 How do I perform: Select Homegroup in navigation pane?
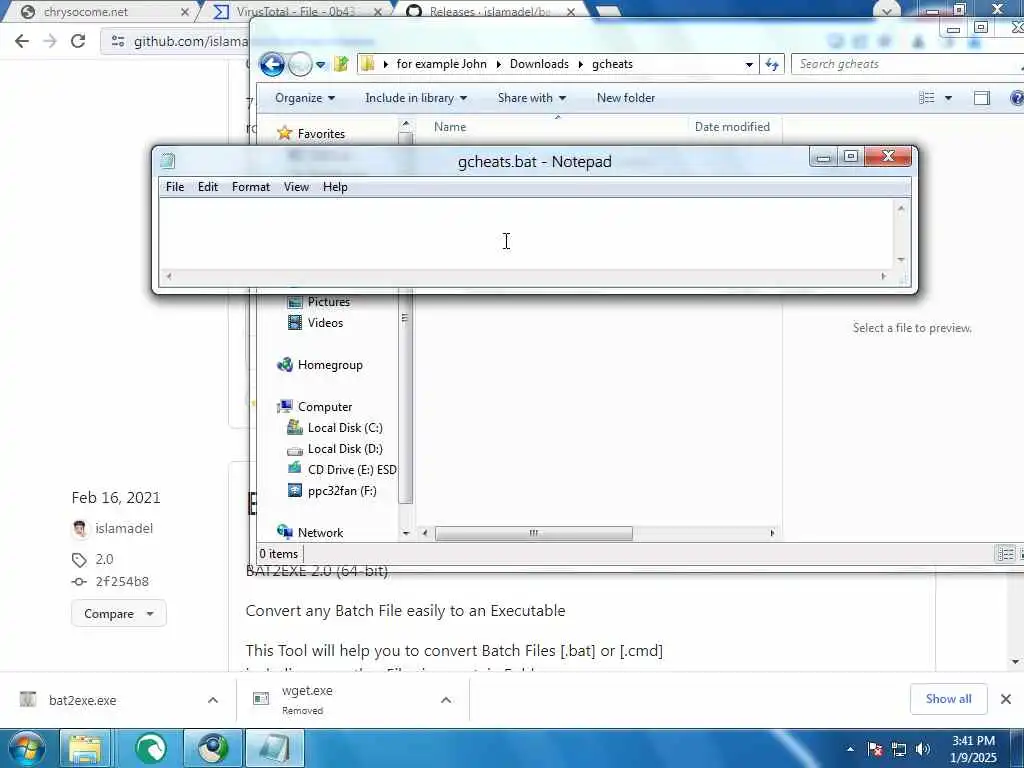pos(330,365)
